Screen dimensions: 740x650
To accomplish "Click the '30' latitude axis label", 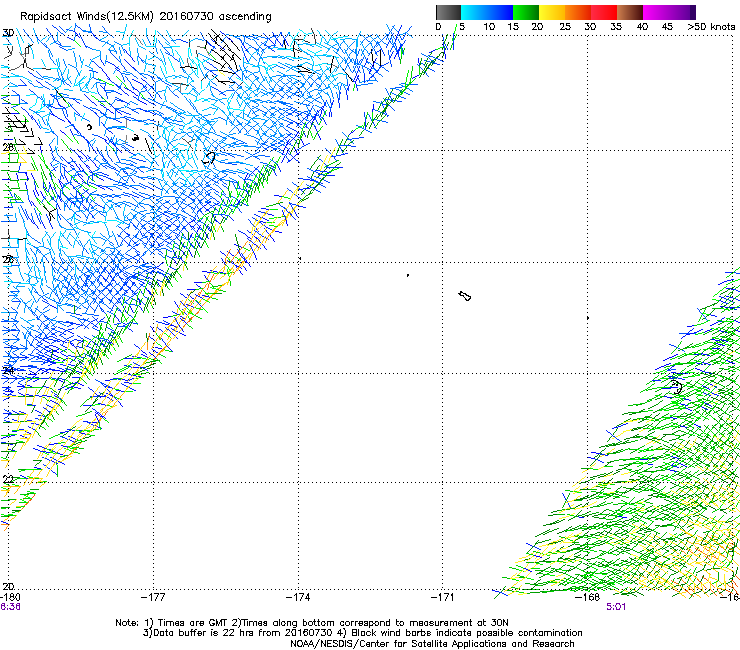I will 8,33.
